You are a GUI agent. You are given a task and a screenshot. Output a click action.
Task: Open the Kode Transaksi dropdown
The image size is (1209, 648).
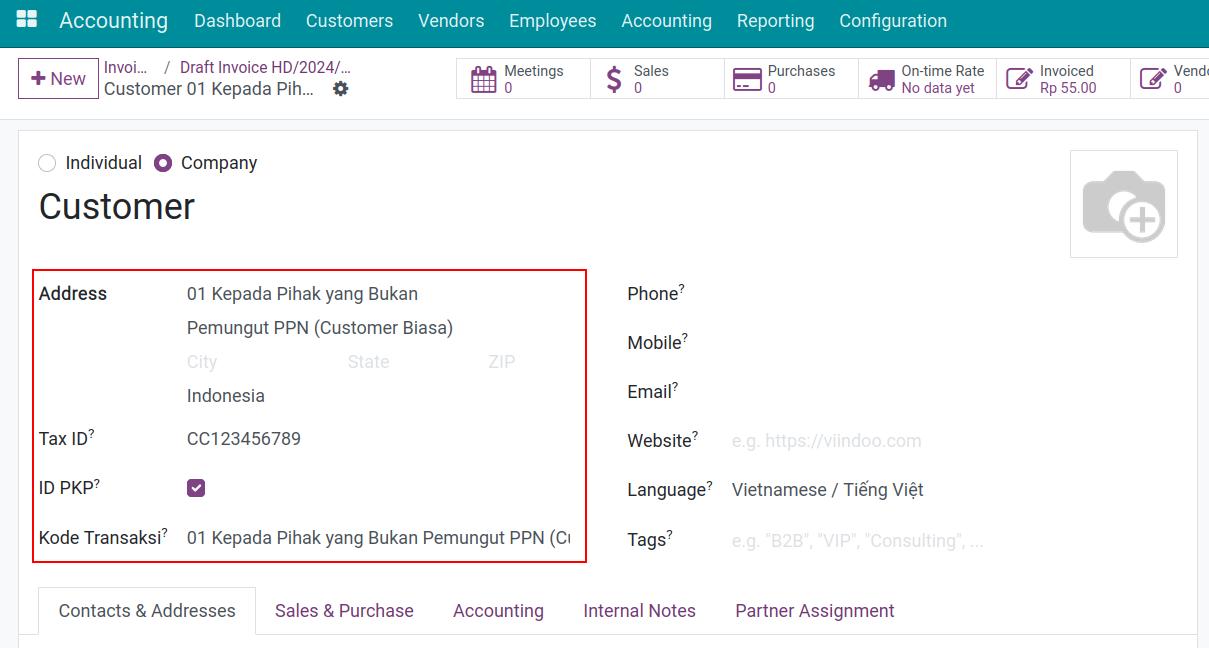click(x=378, y=538)
